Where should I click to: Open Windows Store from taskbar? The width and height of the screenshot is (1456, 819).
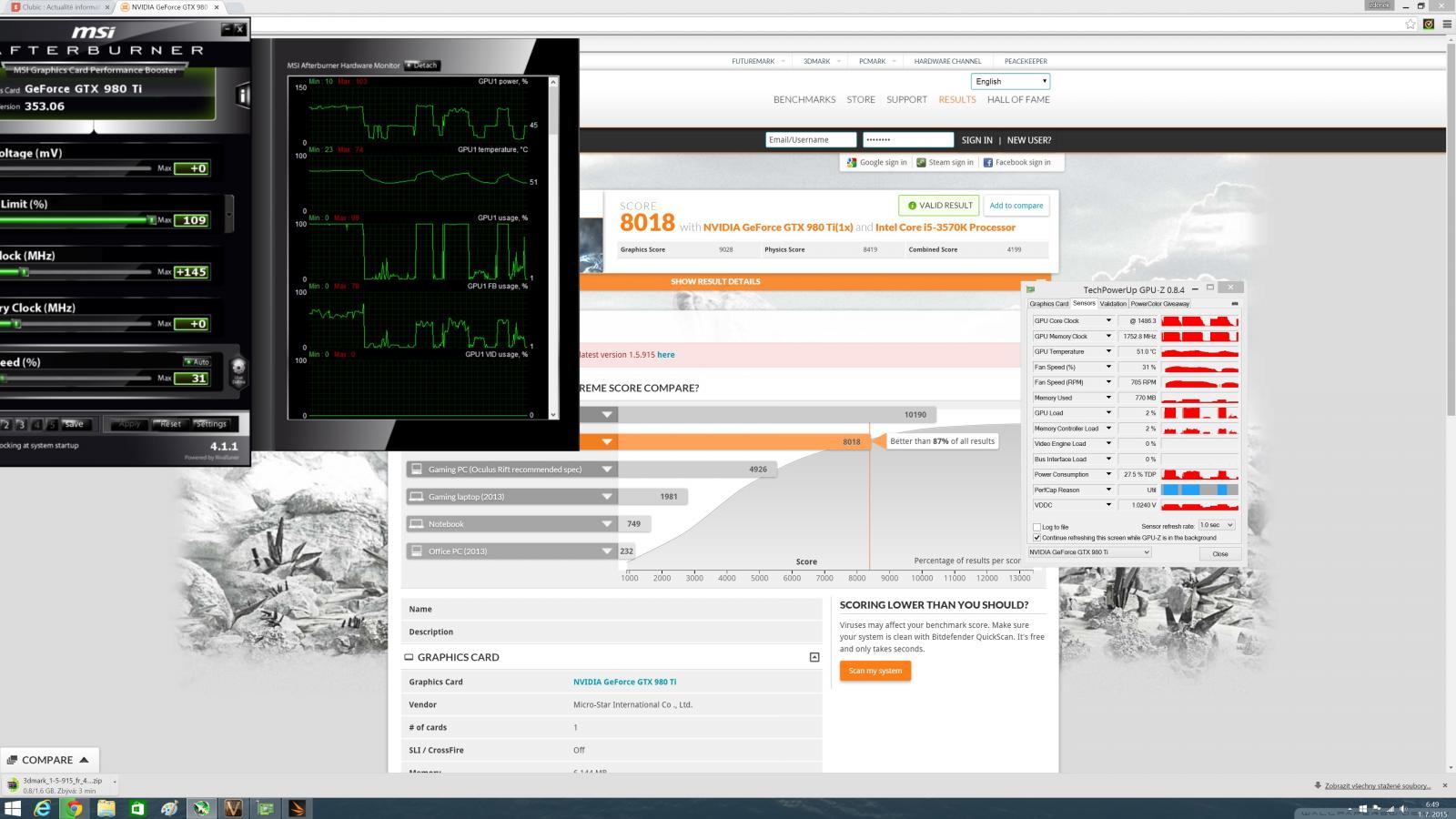point(137,808)
